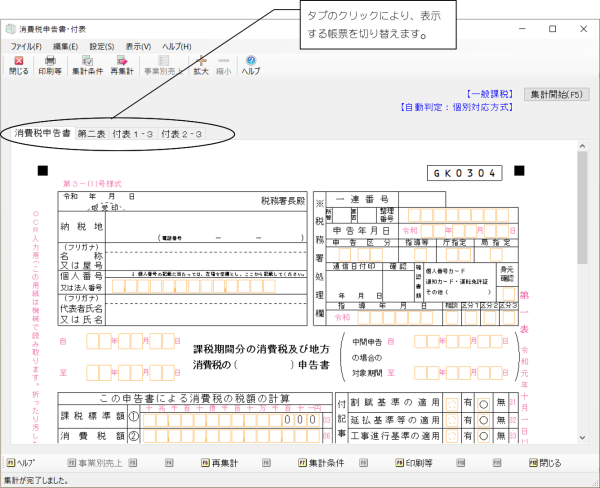600x488 pixels.
Task: Open 印刷等 from the toolbar
Action: pos(49,65)
